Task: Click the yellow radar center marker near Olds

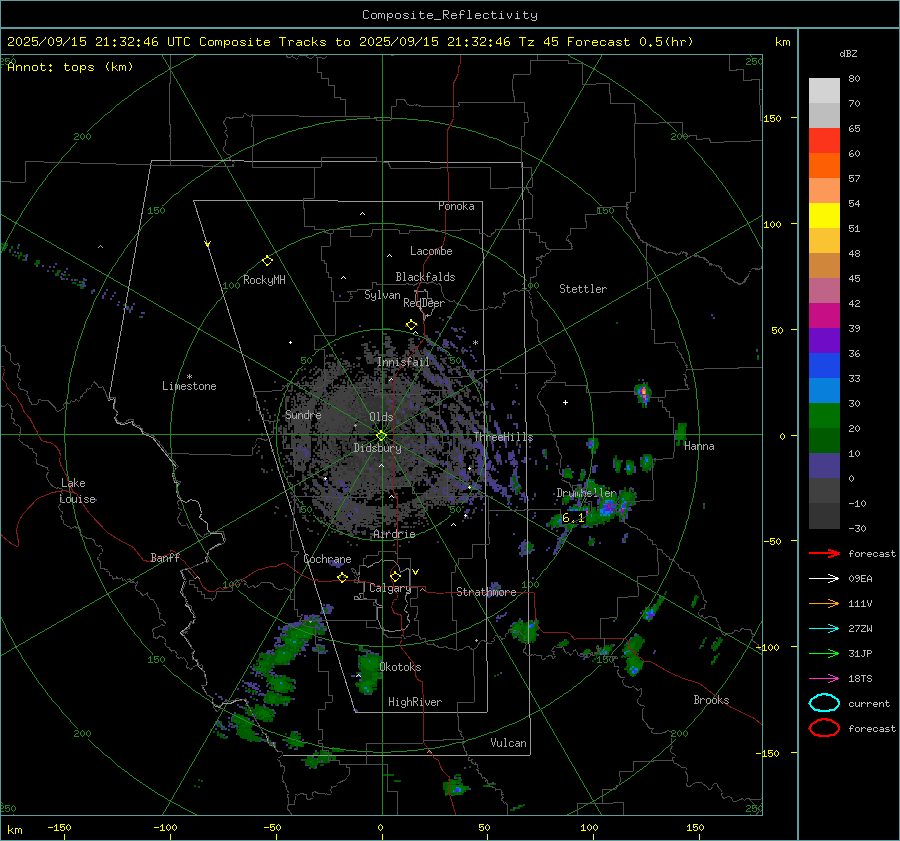Action: tap(381, 436)
